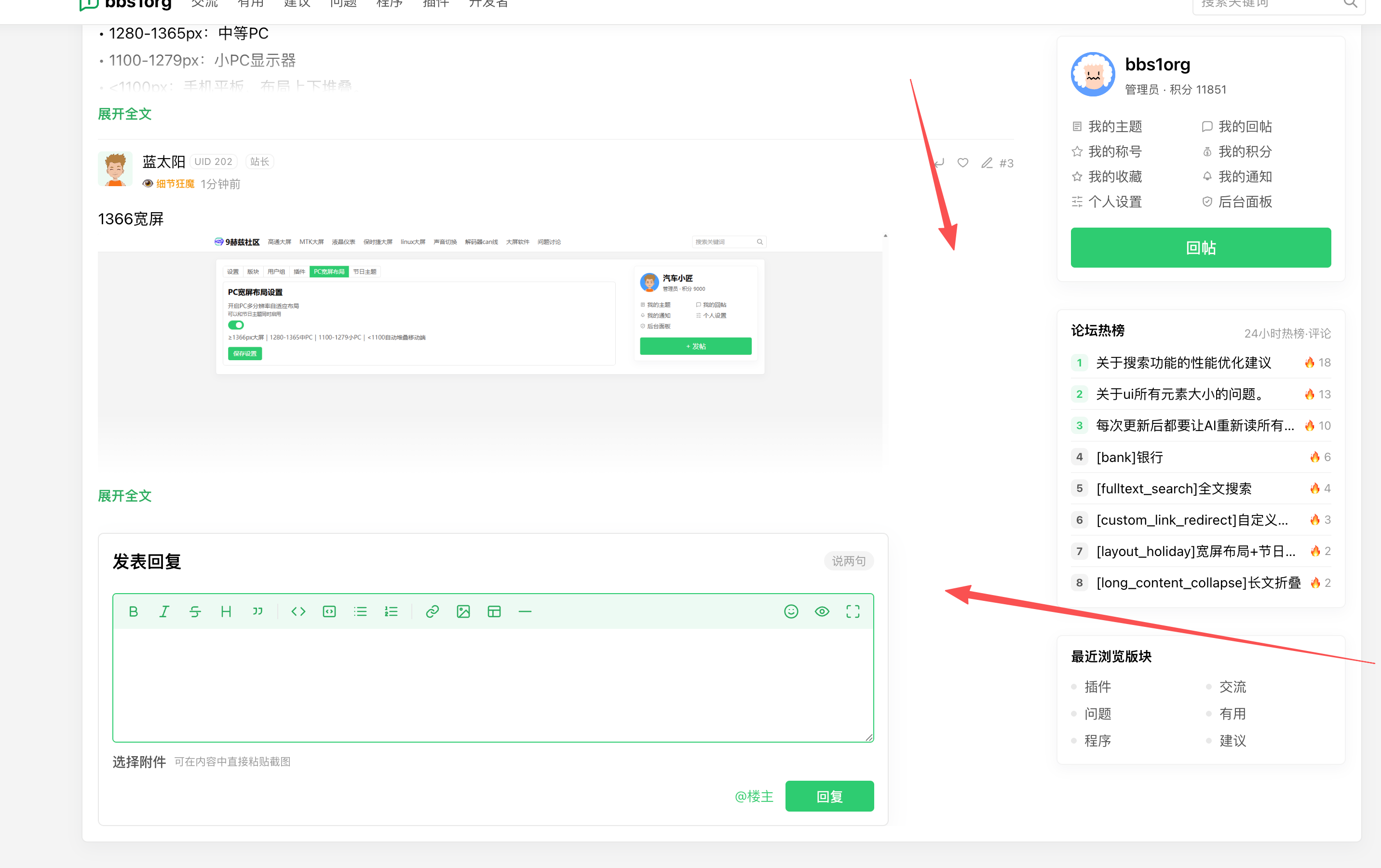Toggle bold formatting in reply editor
Screen dimensions: 1381x868
[x=133, y=611]
